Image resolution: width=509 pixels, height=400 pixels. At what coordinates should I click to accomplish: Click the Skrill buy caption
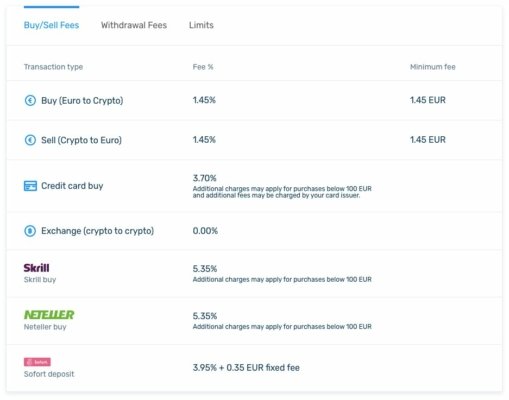pyautogui.click(x=40, y=280)
